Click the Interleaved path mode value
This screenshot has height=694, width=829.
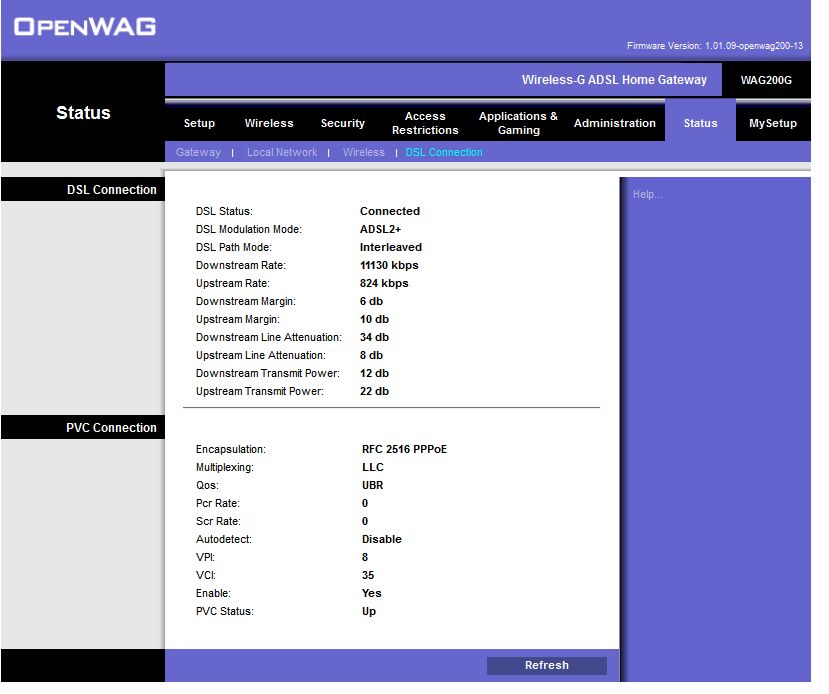pos(391,247)
